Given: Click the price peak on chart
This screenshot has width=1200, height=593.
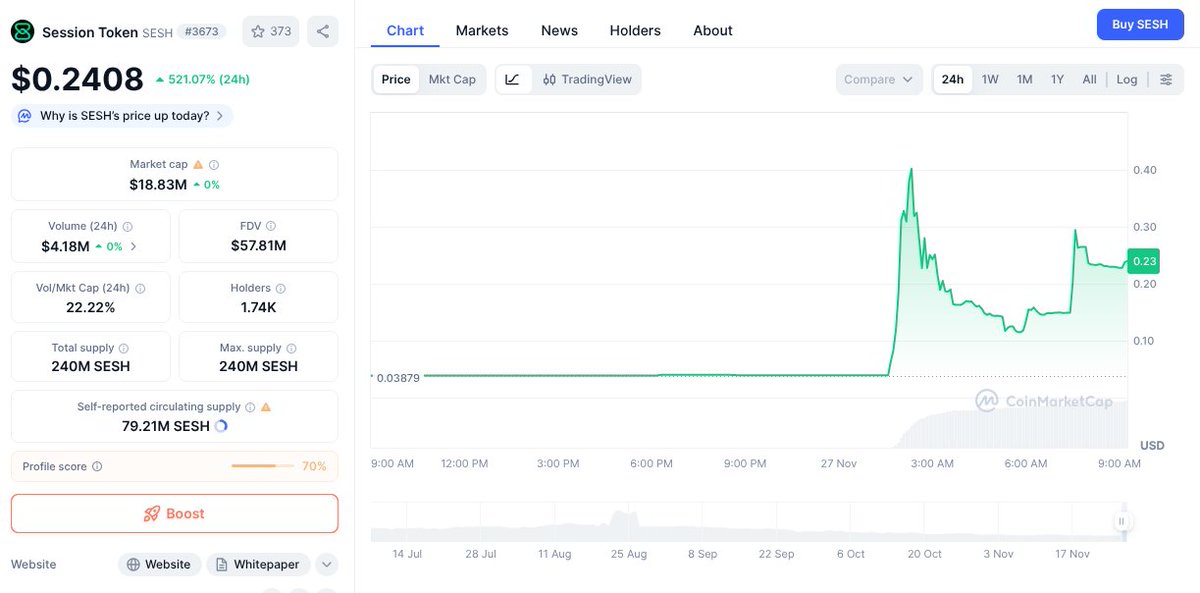Looking at the screenshot, I should [x=911, y=169].
